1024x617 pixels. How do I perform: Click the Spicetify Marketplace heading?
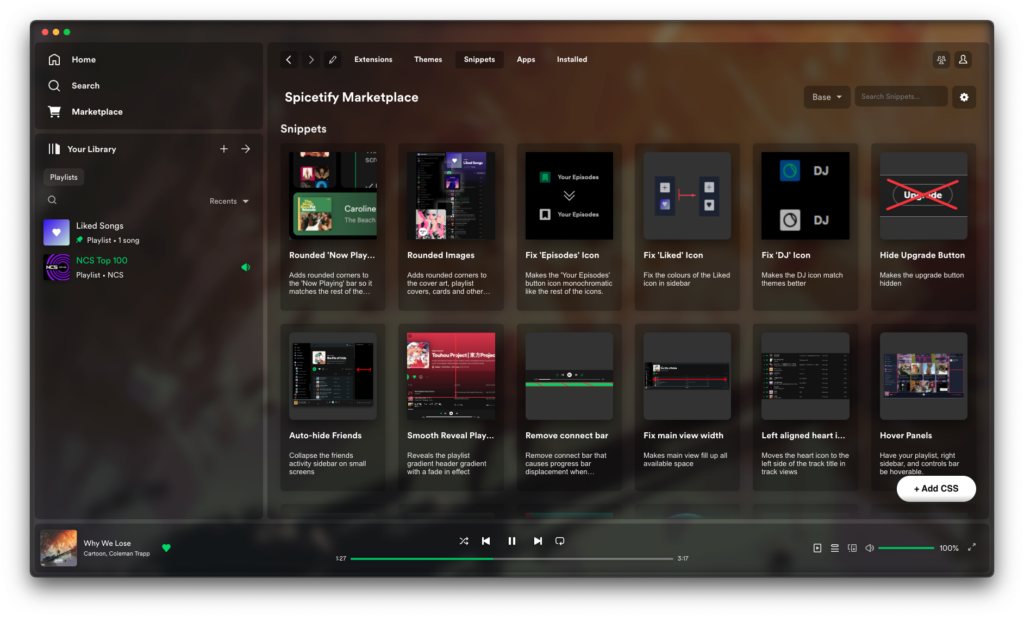coord(351,97)
